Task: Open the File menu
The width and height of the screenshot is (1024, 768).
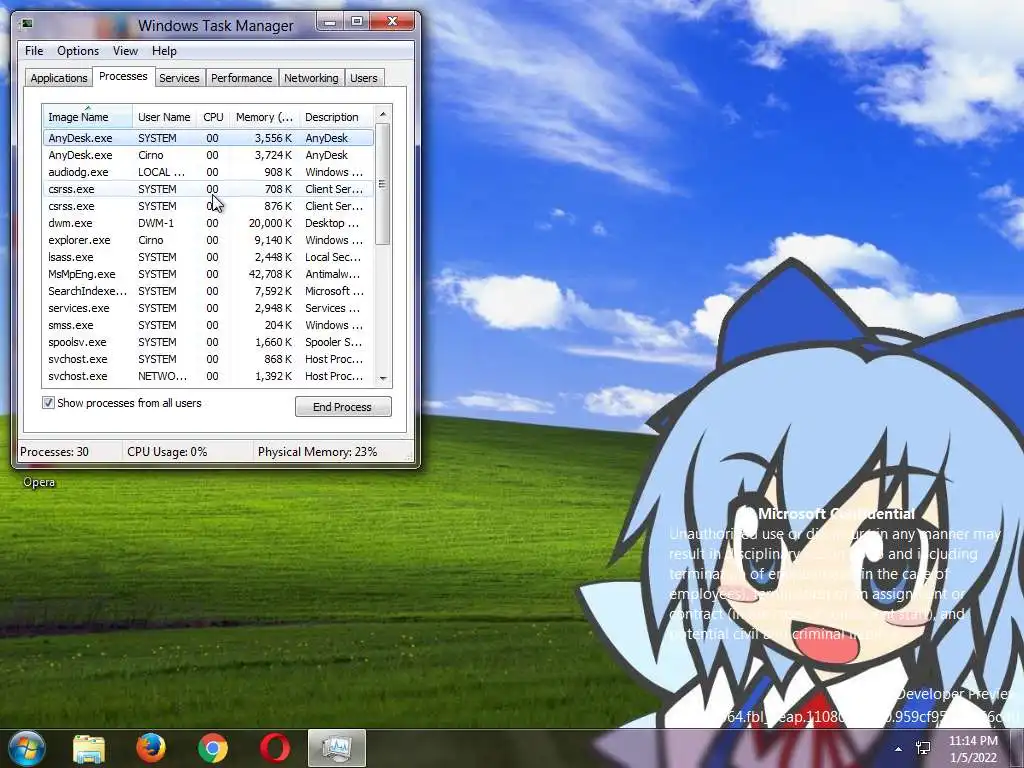Action: tap(34, 51)
